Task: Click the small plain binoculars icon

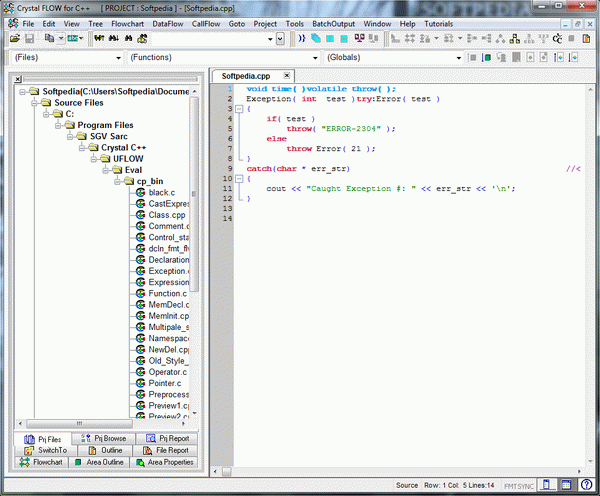Action: [128, 38]
